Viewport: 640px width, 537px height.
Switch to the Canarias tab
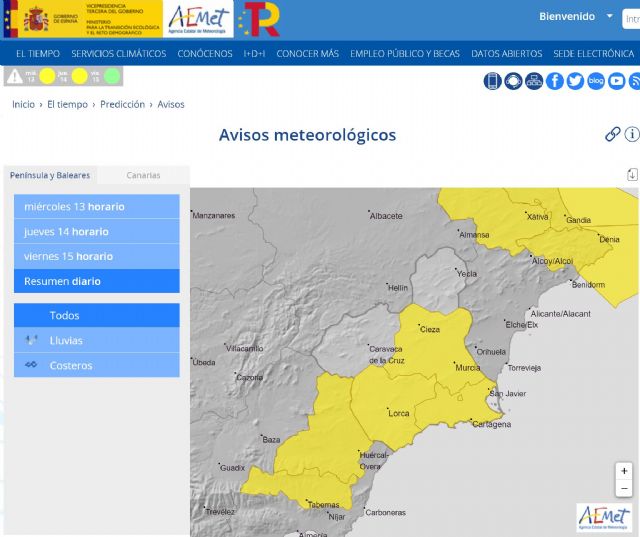(143, 175)
